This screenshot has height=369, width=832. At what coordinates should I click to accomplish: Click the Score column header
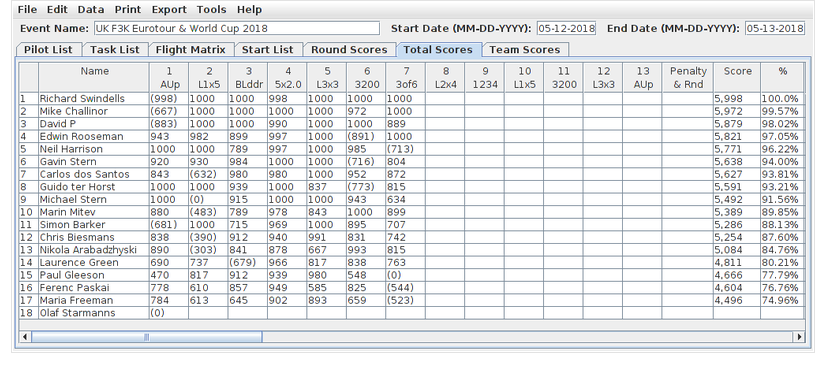coord(737,78)
